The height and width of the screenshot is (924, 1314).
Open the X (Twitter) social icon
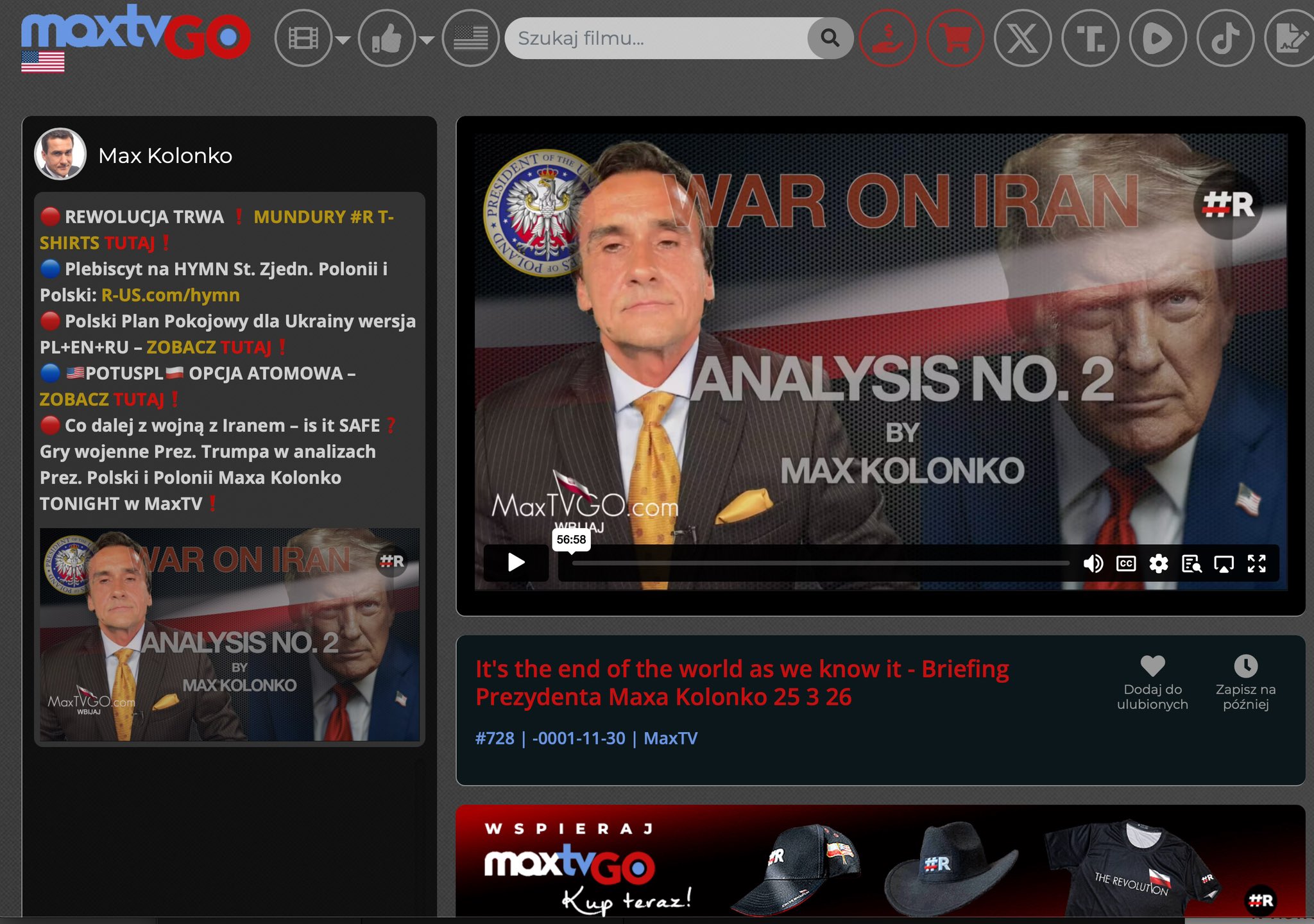[1023, 39]
